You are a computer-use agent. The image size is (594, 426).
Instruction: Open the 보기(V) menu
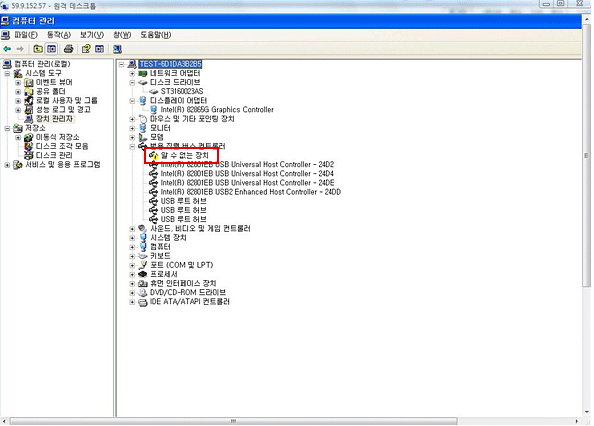tap(92, 35)
